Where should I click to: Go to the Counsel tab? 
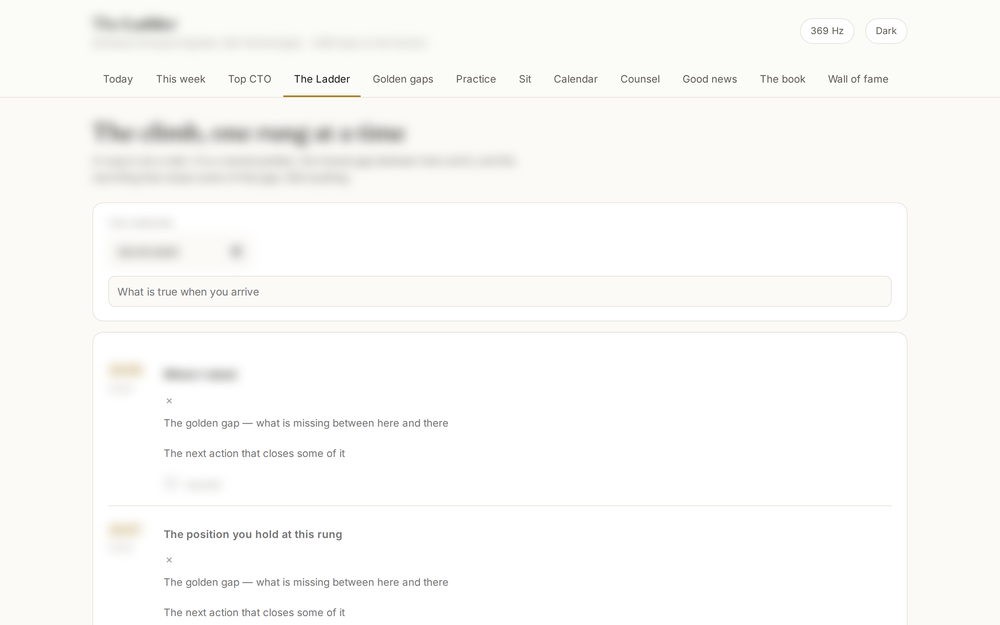tap(640, 79)
